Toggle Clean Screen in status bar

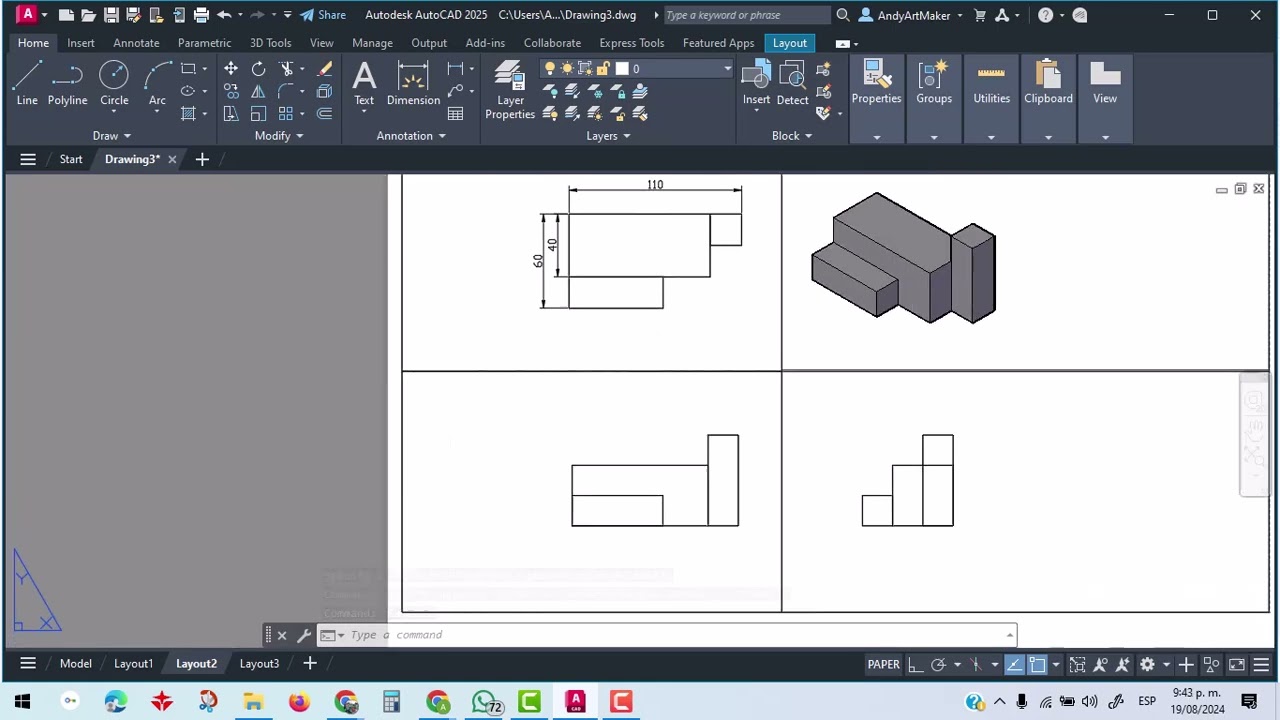tap(1237, 664)
